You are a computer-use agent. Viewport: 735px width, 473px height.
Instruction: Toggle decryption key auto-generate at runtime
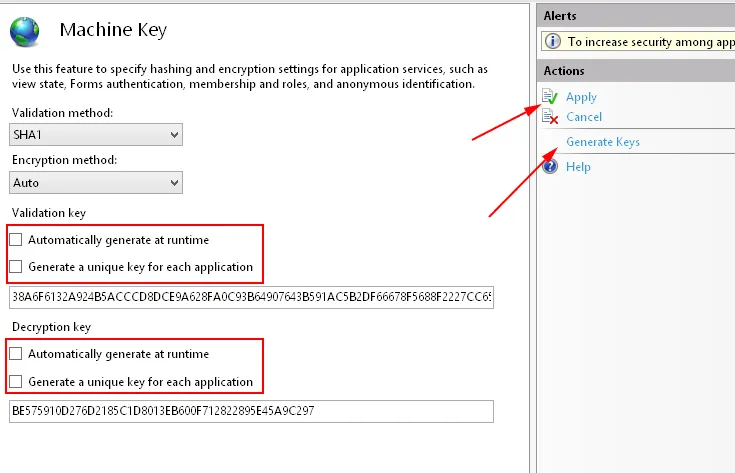click(x=16, y=354)
